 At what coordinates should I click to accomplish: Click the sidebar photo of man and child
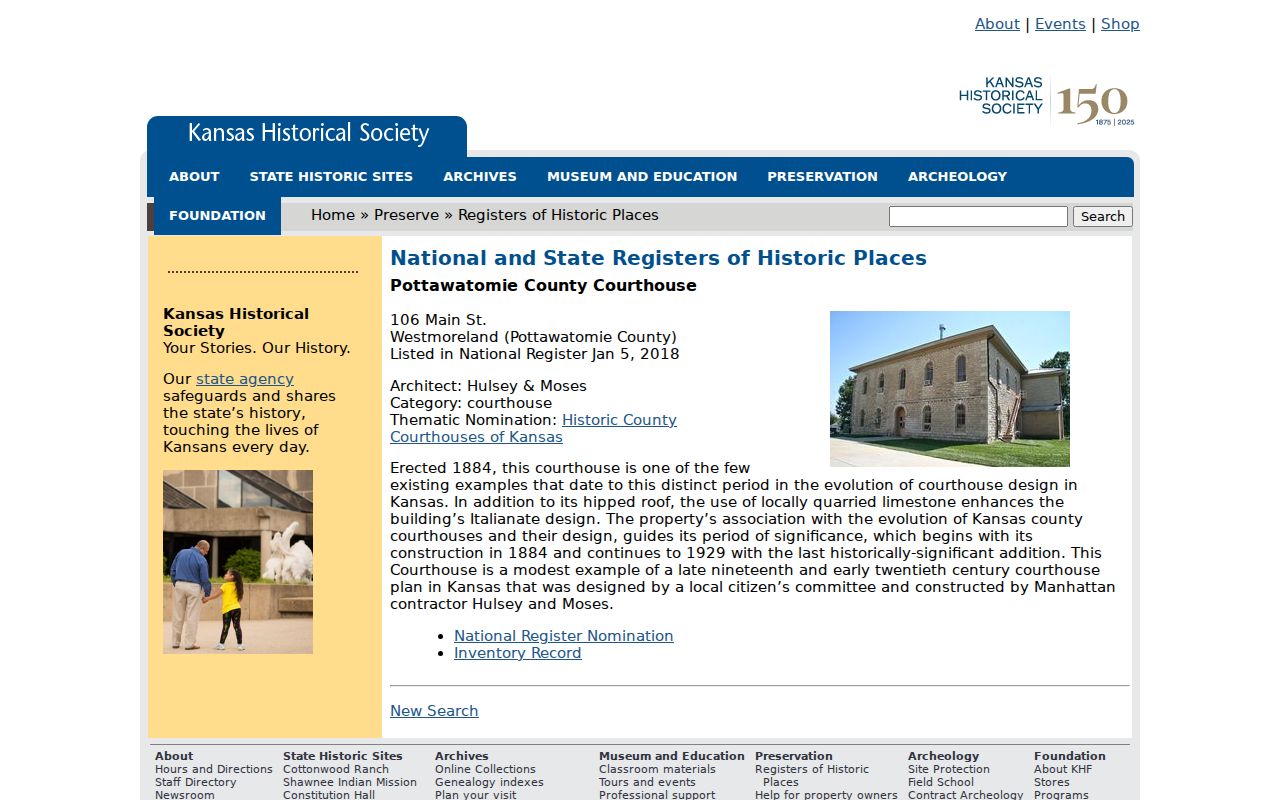point(238,562)
